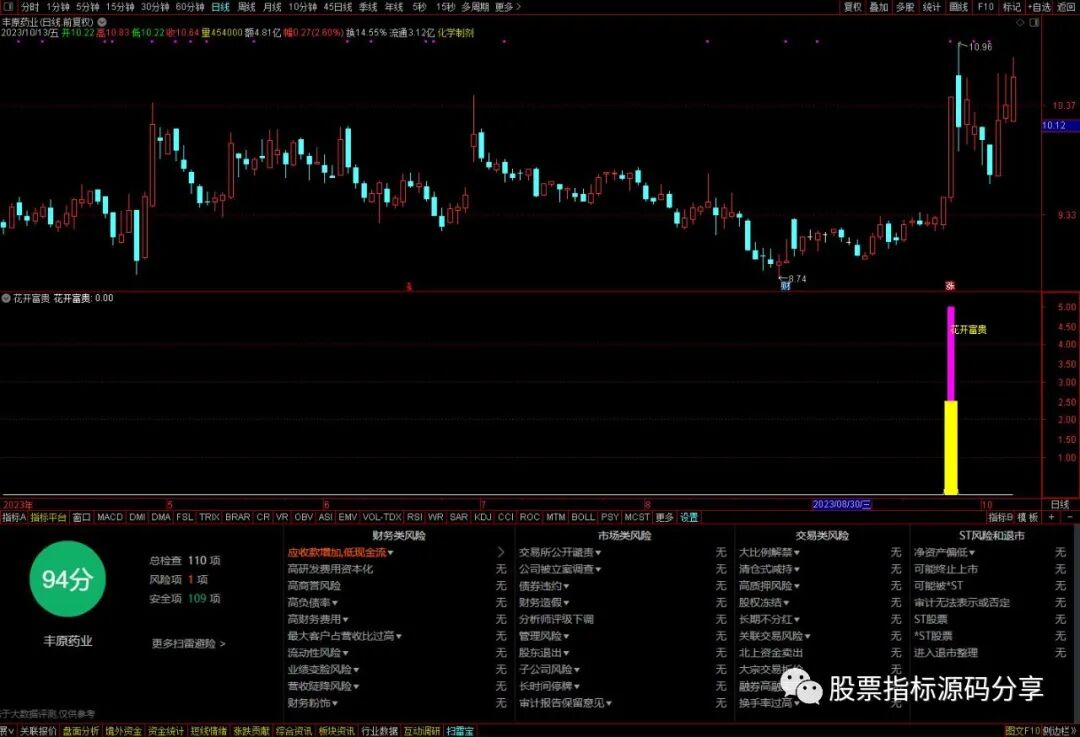Image resolution: width=1080 pixels, height=737 pixels.
Task: Open 多周期 multi-period view
Action: click(x=475, y=7)
